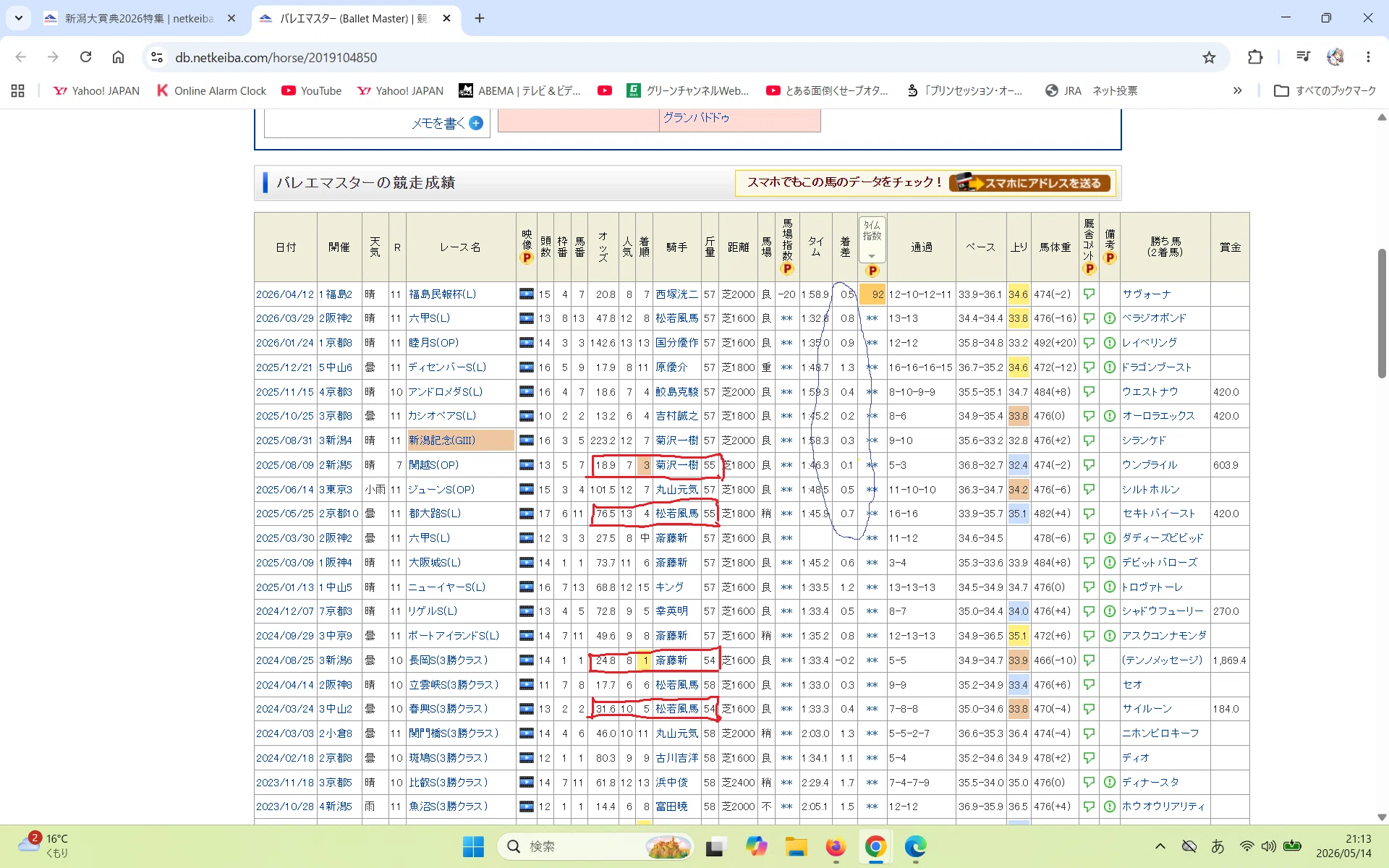Screen dimensions: 1389x868
Task: Open jockey 西塚洸二 link
Action: pyautogui.click(x=676, y=294)
